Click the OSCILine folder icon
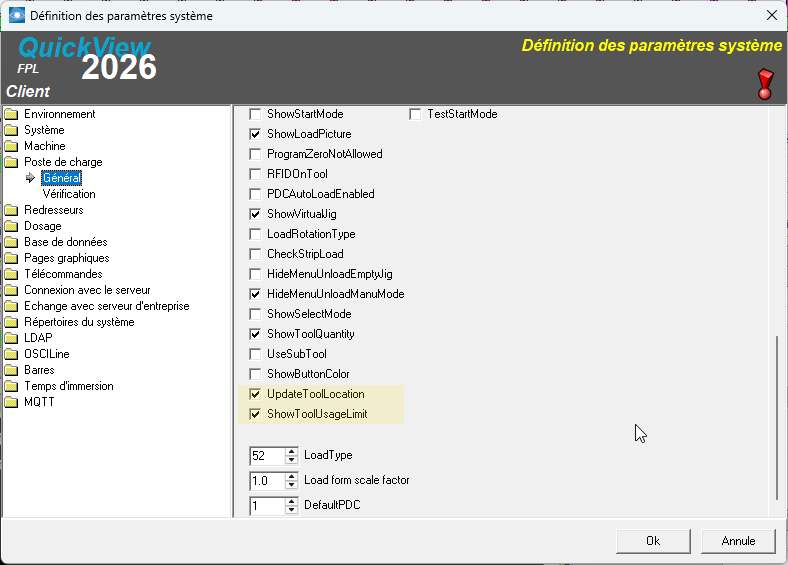788x565 pixels. (11, 354)
